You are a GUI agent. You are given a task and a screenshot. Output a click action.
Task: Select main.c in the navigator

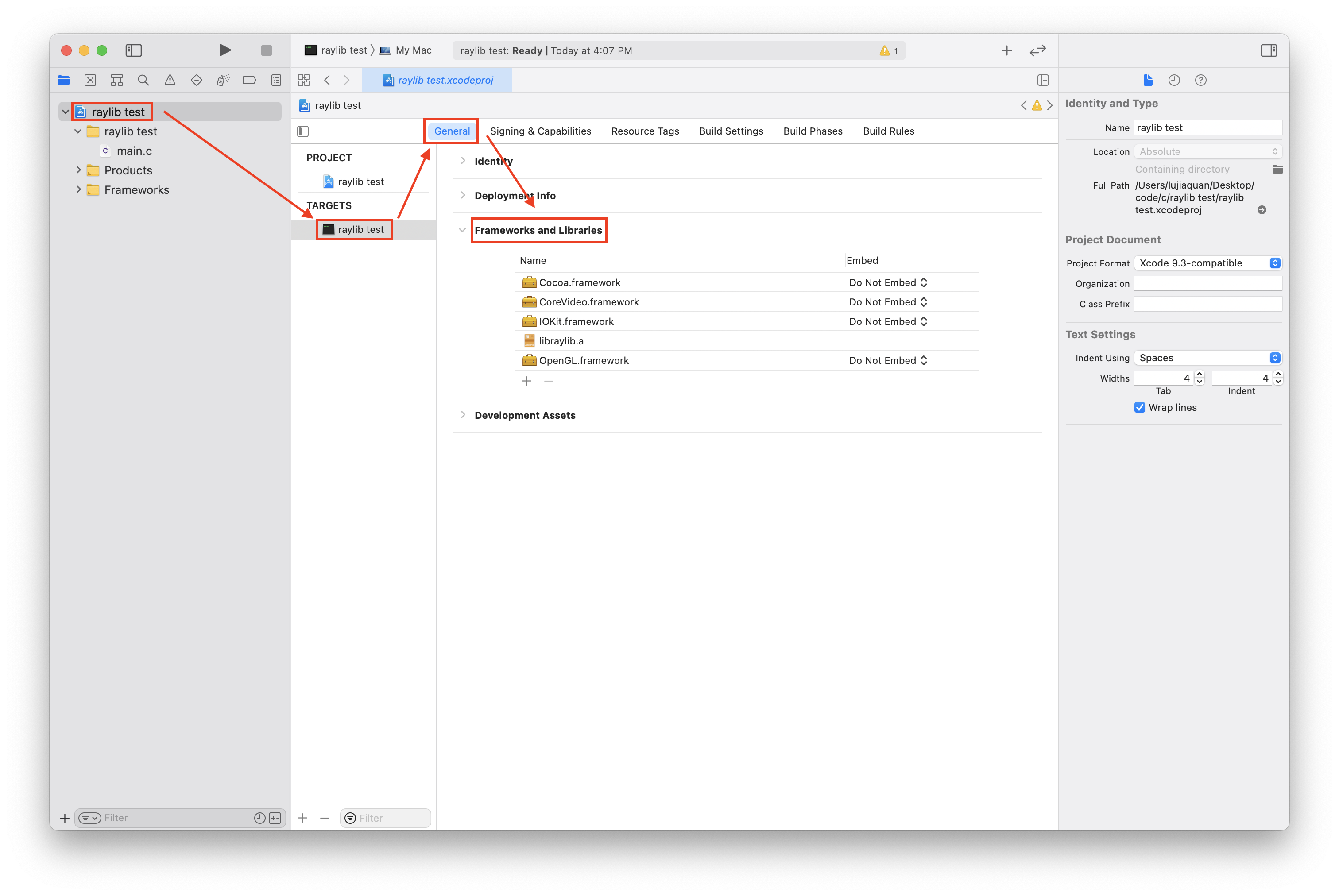[x=134, y=150]
